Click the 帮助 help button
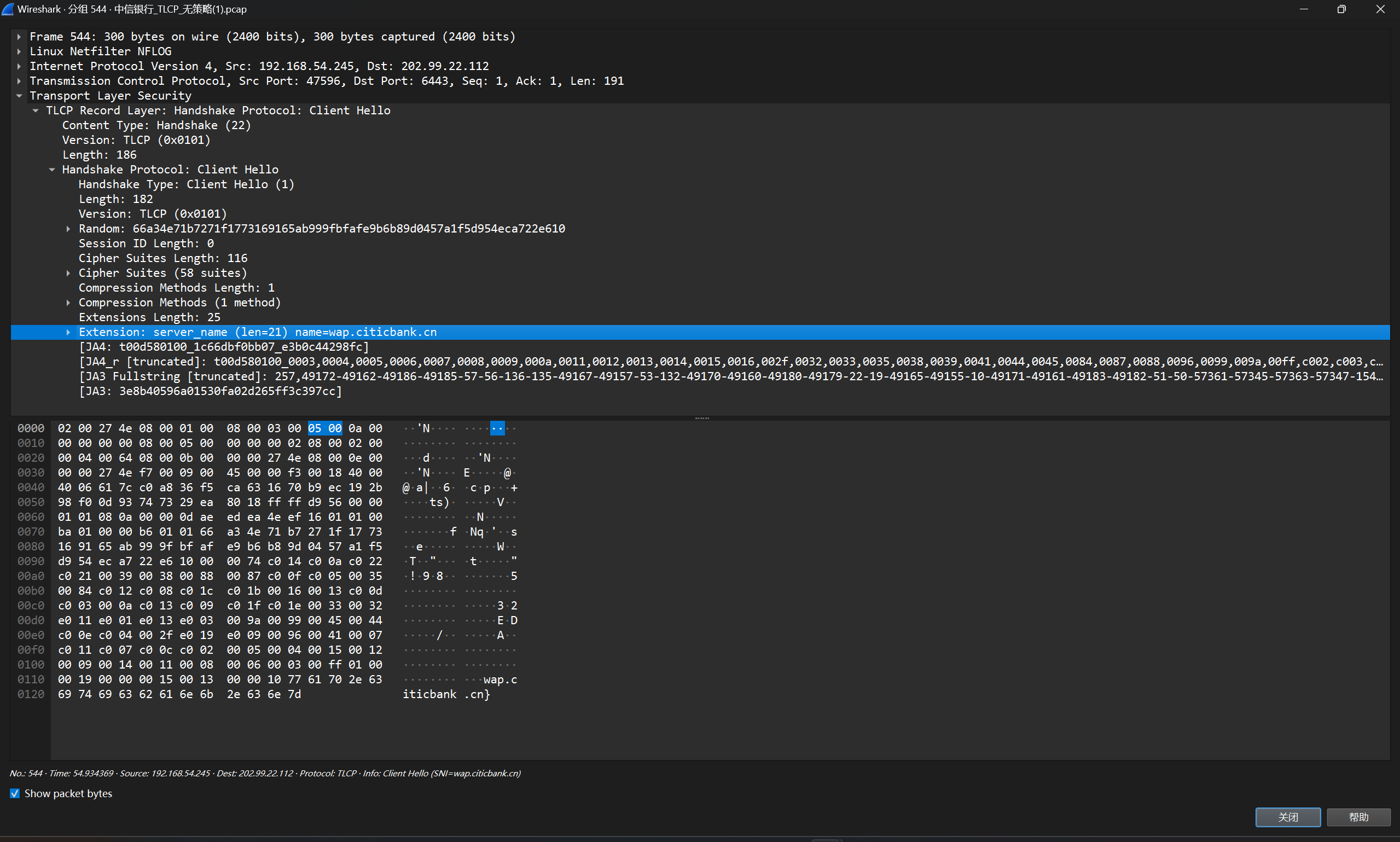The width and height of the screenshot is (1400, 842). [1358, 817]
